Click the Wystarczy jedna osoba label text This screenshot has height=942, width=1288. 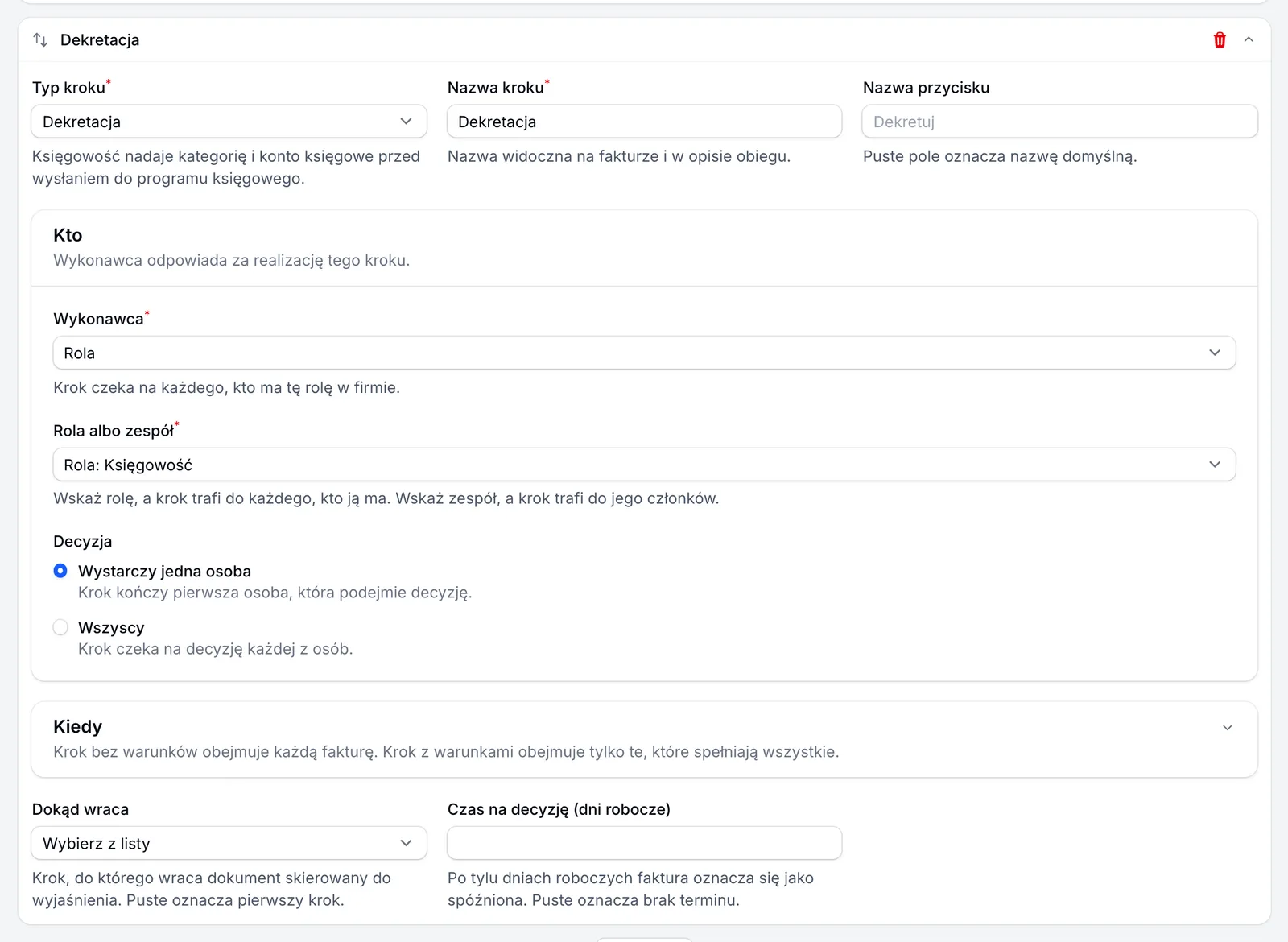point(164,572)
